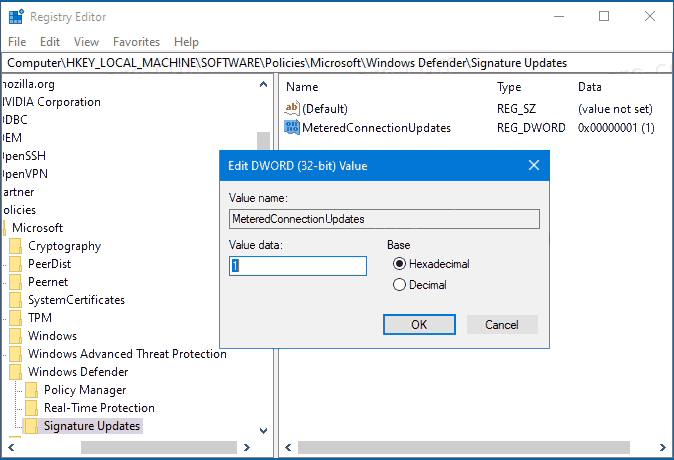Select the (Default) value name
674x460 pixels.
(x=325, y=108)
